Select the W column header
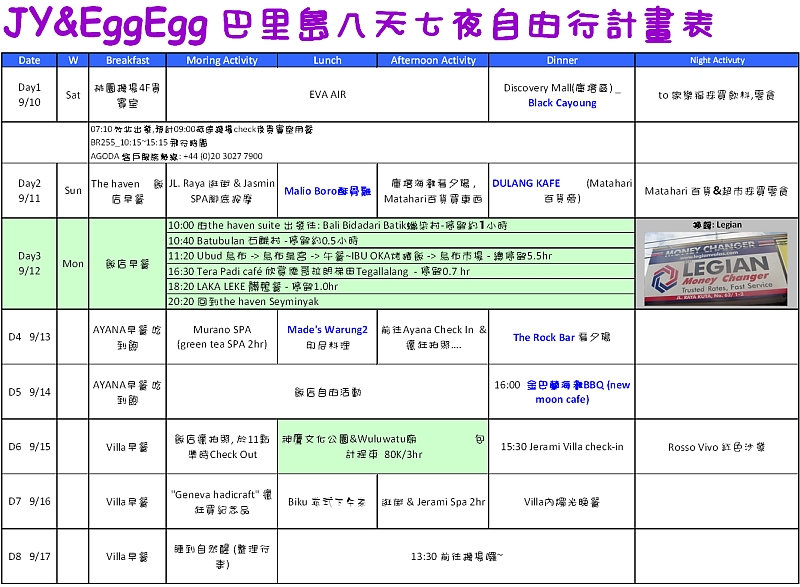 tap(73, 60)
